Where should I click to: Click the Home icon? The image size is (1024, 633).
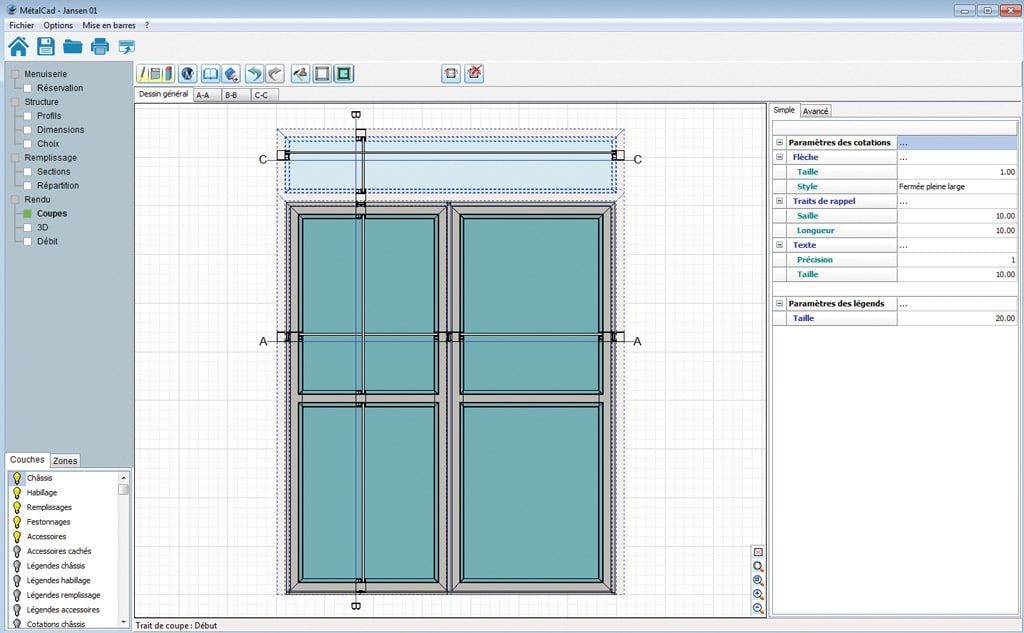click(18, 46)
